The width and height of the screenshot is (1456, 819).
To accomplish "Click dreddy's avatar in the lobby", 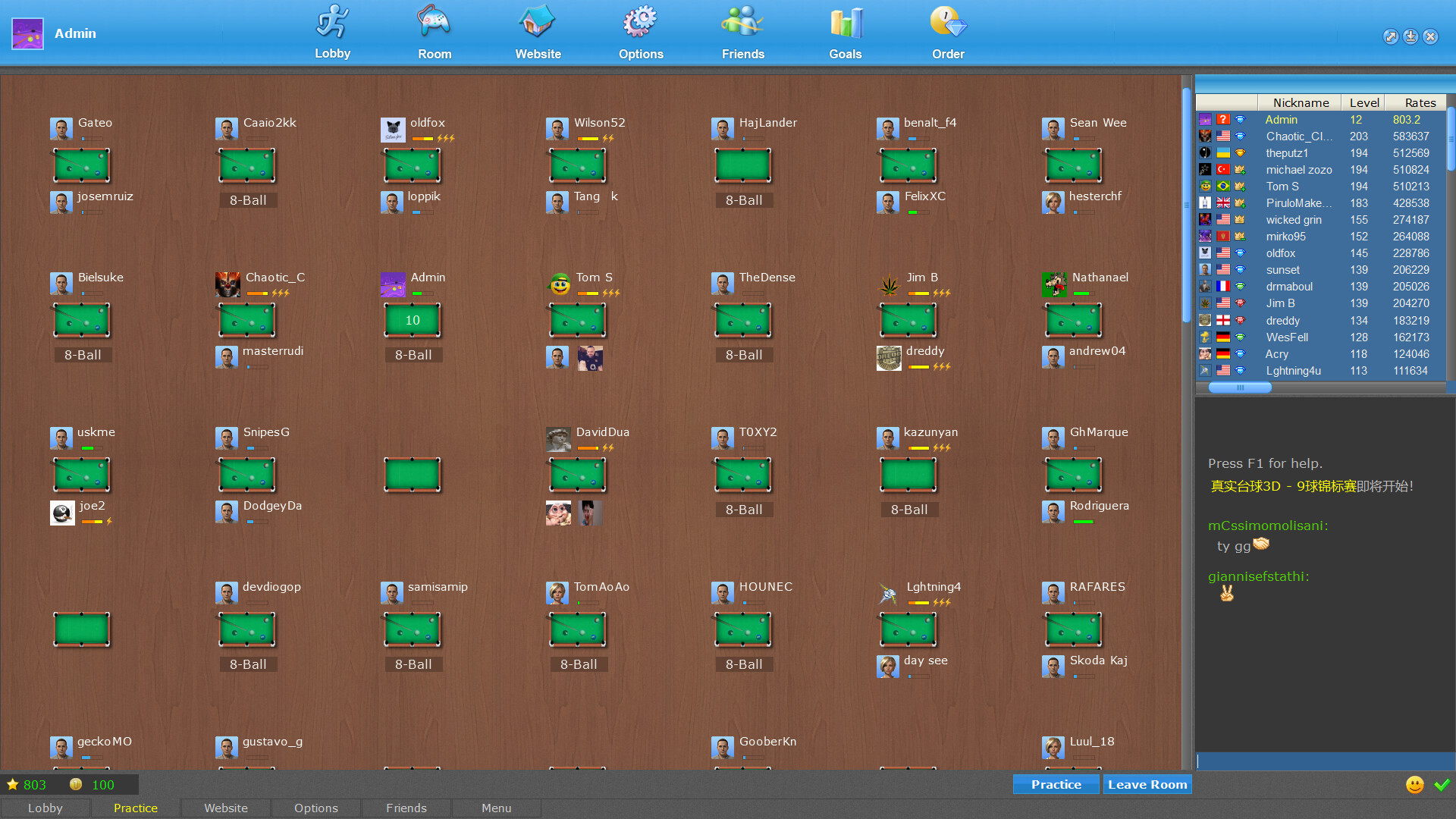I will point(889,358).
